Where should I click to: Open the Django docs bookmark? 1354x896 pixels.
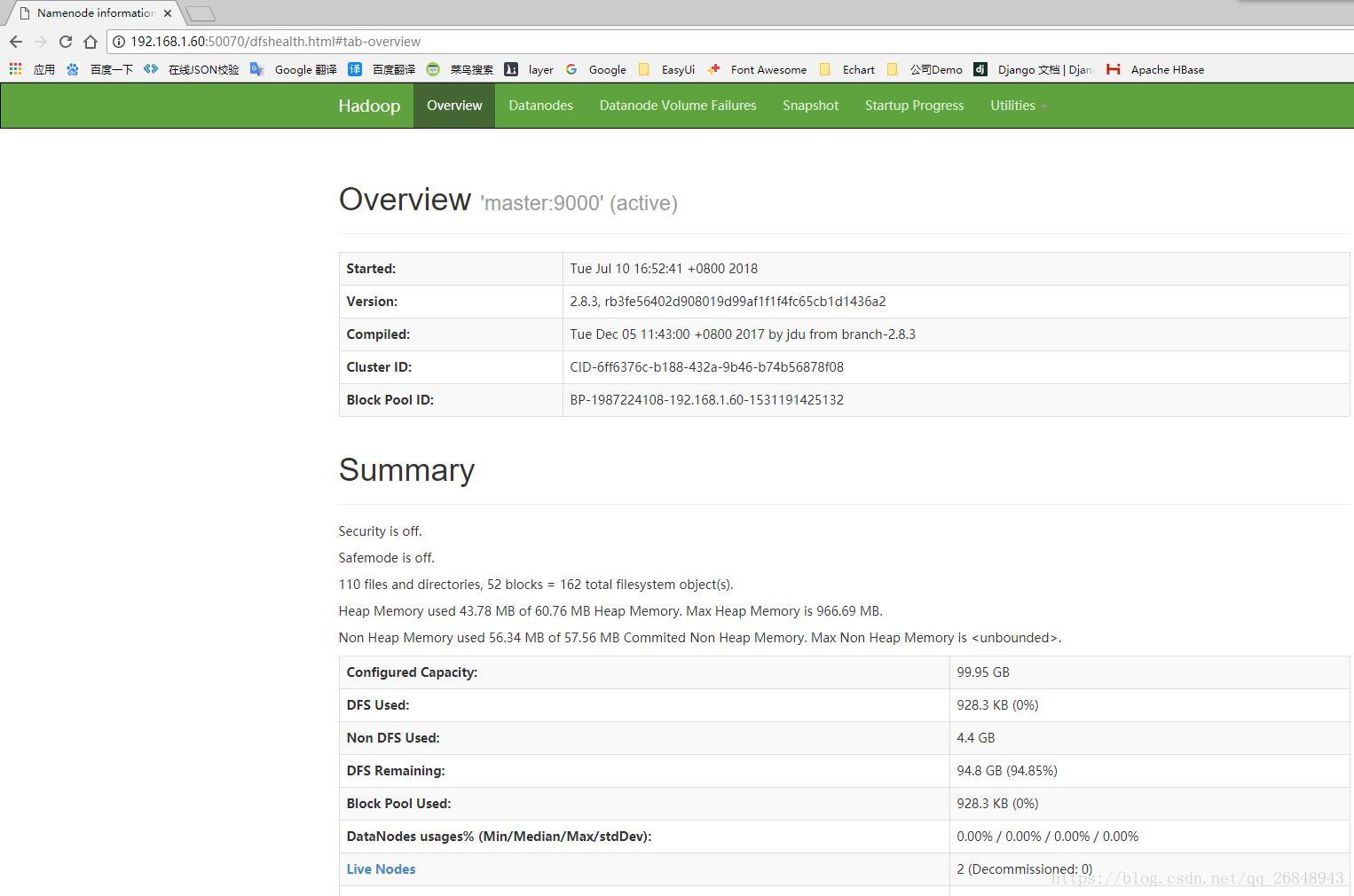pyautogui.click(x=1035, y=69)
